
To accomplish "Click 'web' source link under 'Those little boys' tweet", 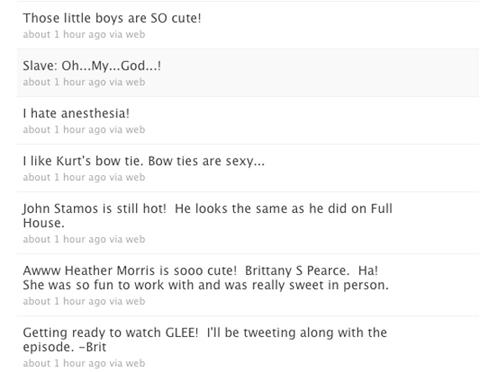I will coord(135,34).
